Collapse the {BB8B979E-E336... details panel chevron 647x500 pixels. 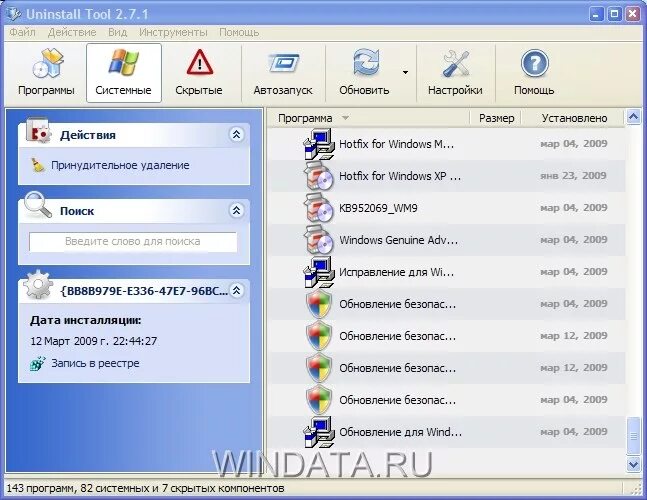[x=236, y=290]
